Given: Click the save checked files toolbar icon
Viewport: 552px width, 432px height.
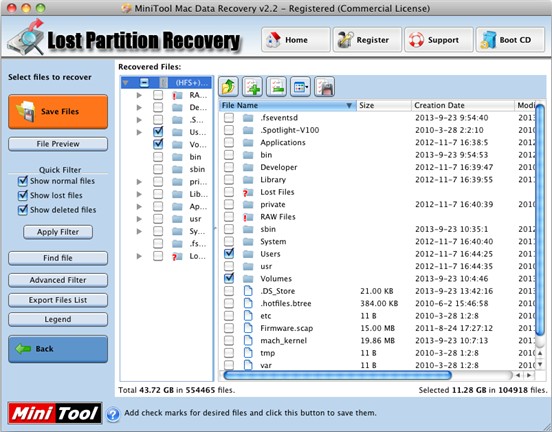Looking at the screenshot, I should (x=324, y=86).
